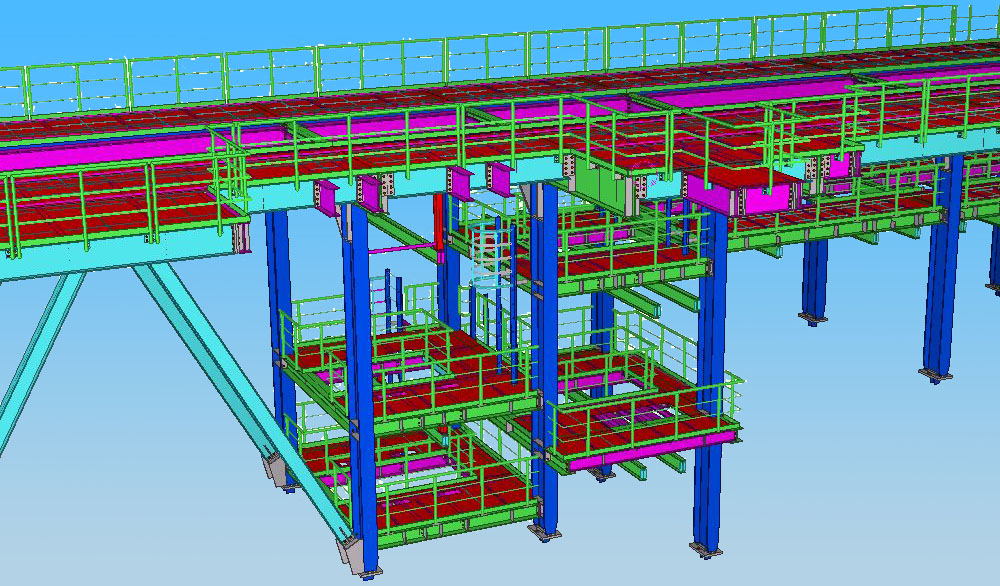Image resolution: width=1000 pixels, height=586 pixels.
Task: Select the thin horizontal magenta rod beside red post
Action: click(x=401, y=247)
